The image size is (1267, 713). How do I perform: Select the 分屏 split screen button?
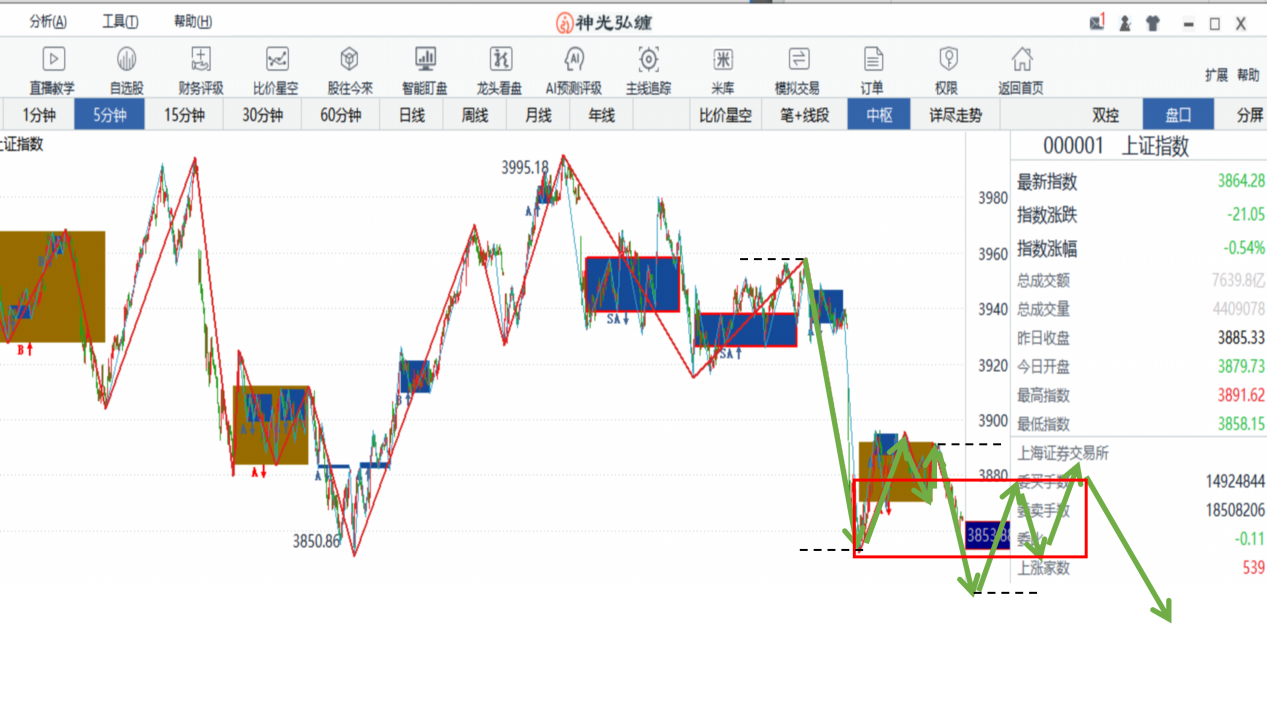coord(1250,115)
